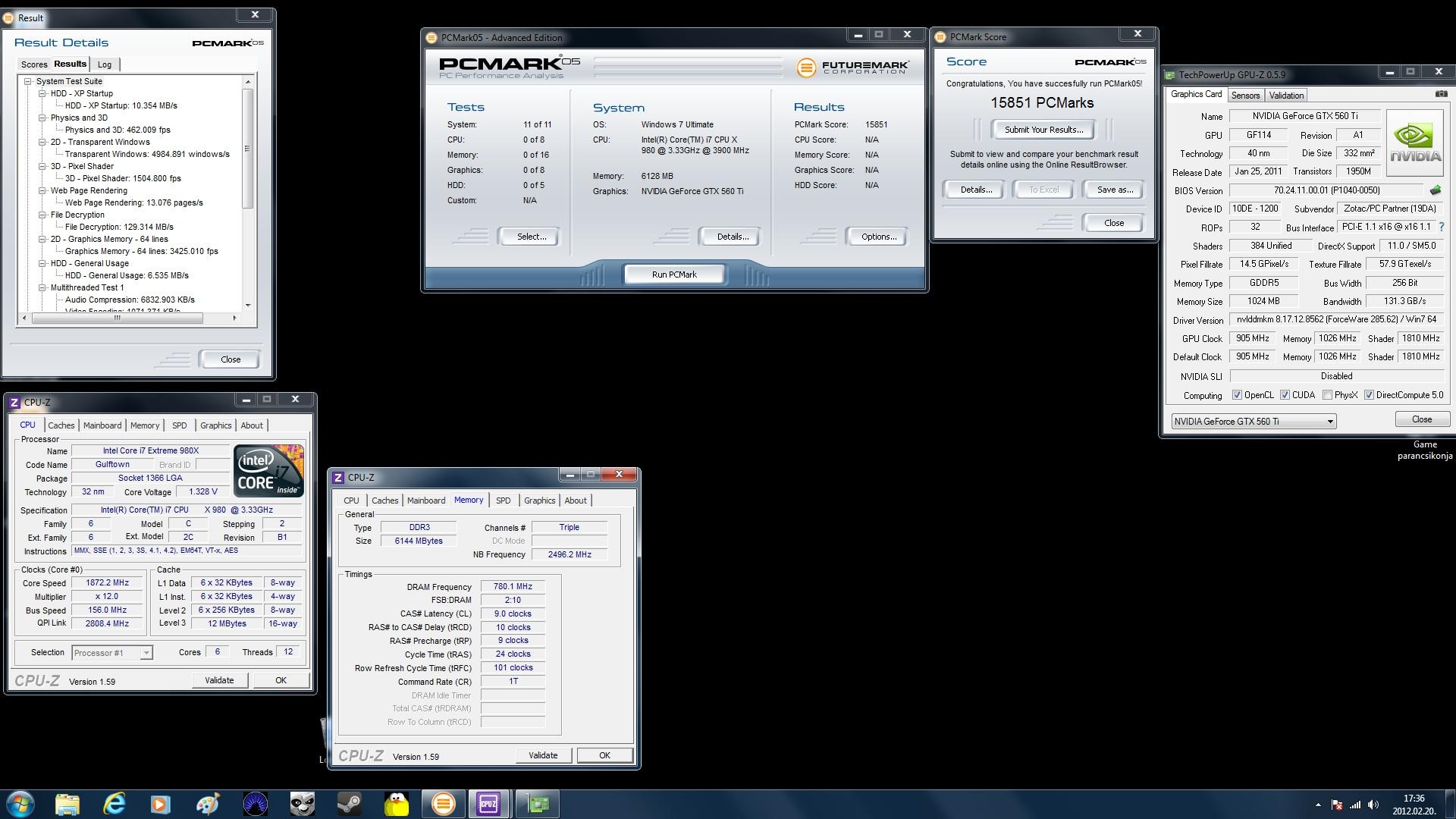The image size is (1456, 819).
Task: Open the Validation tab in GPU-Z
Action: (1286, 96)
